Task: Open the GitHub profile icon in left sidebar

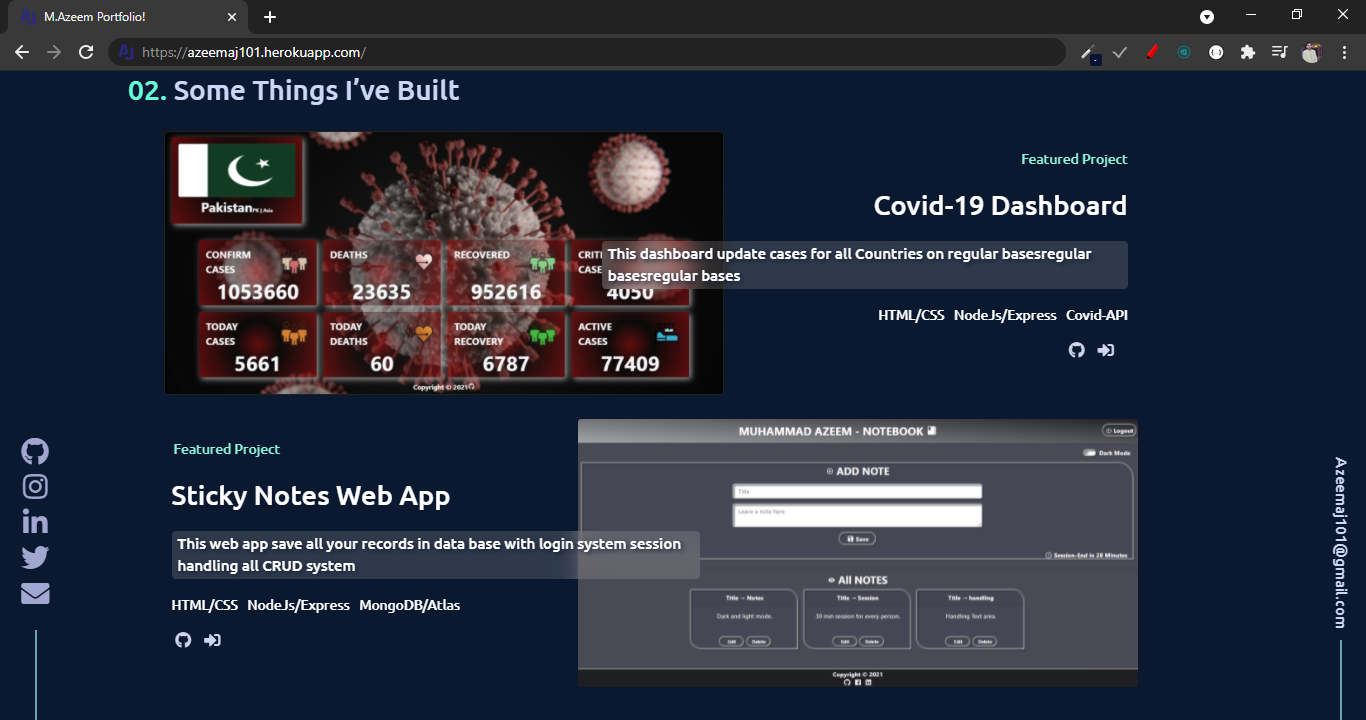Action: (x=35, y=451)
